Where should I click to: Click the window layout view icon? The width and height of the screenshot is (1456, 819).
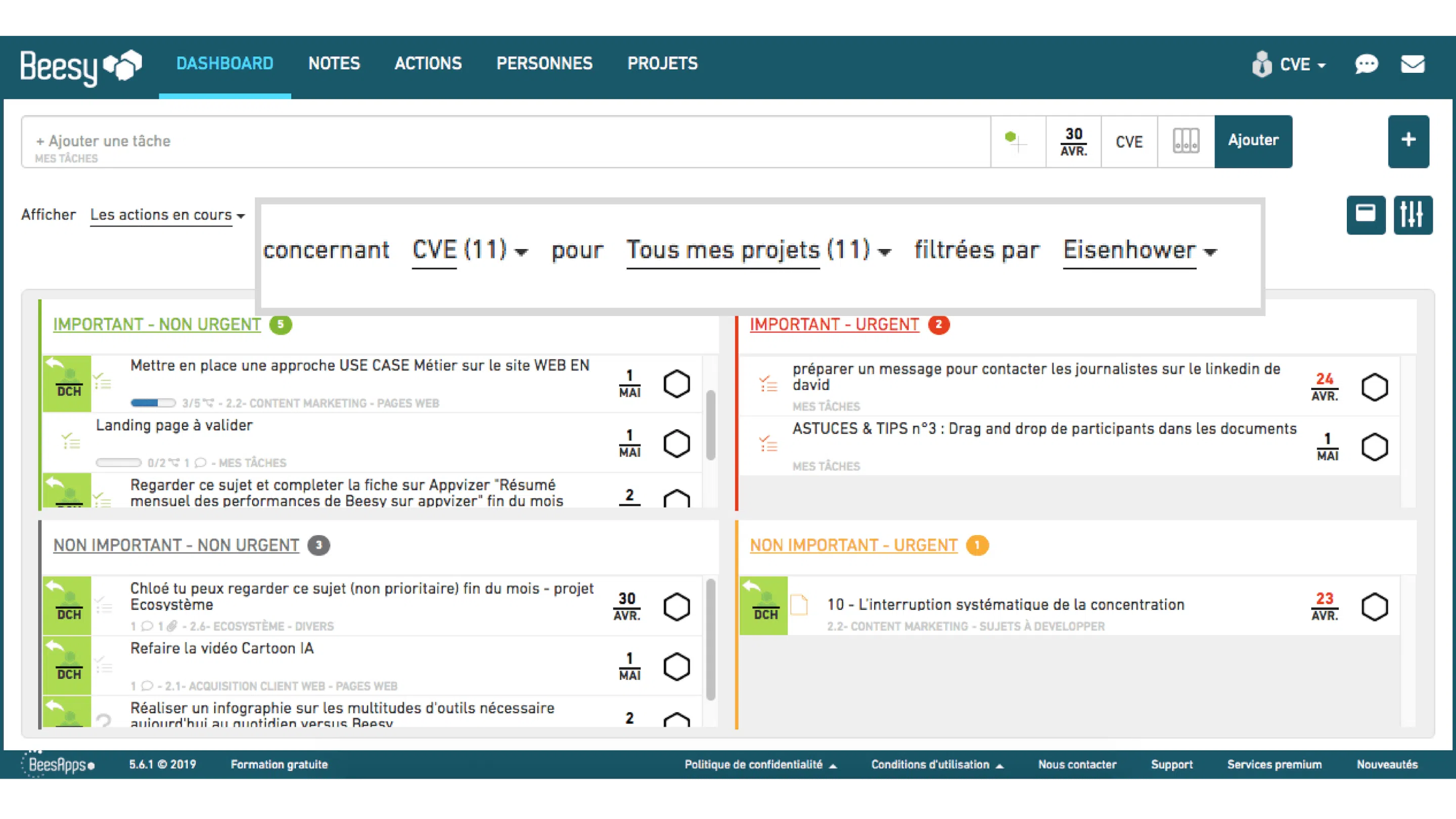tap(1366, 215)
